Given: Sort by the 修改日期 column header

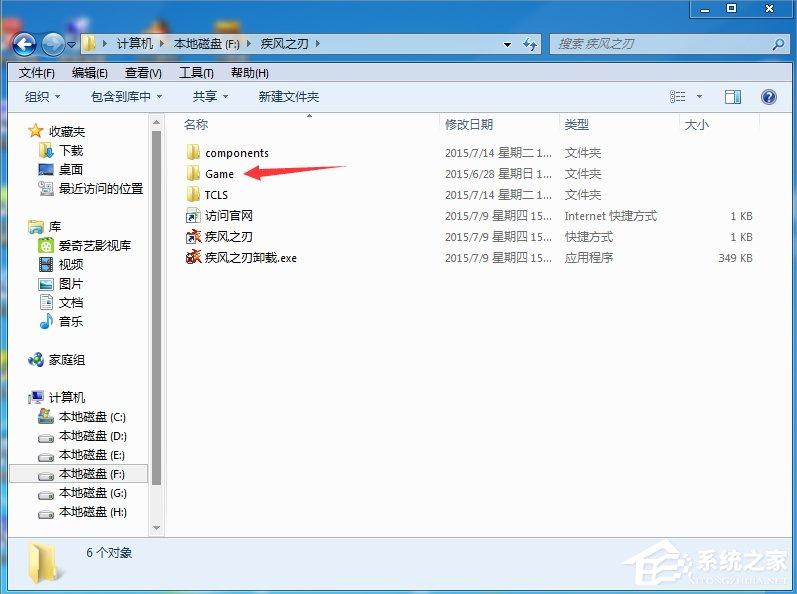Looking at the screenshot, I should (x=469, y=124).
